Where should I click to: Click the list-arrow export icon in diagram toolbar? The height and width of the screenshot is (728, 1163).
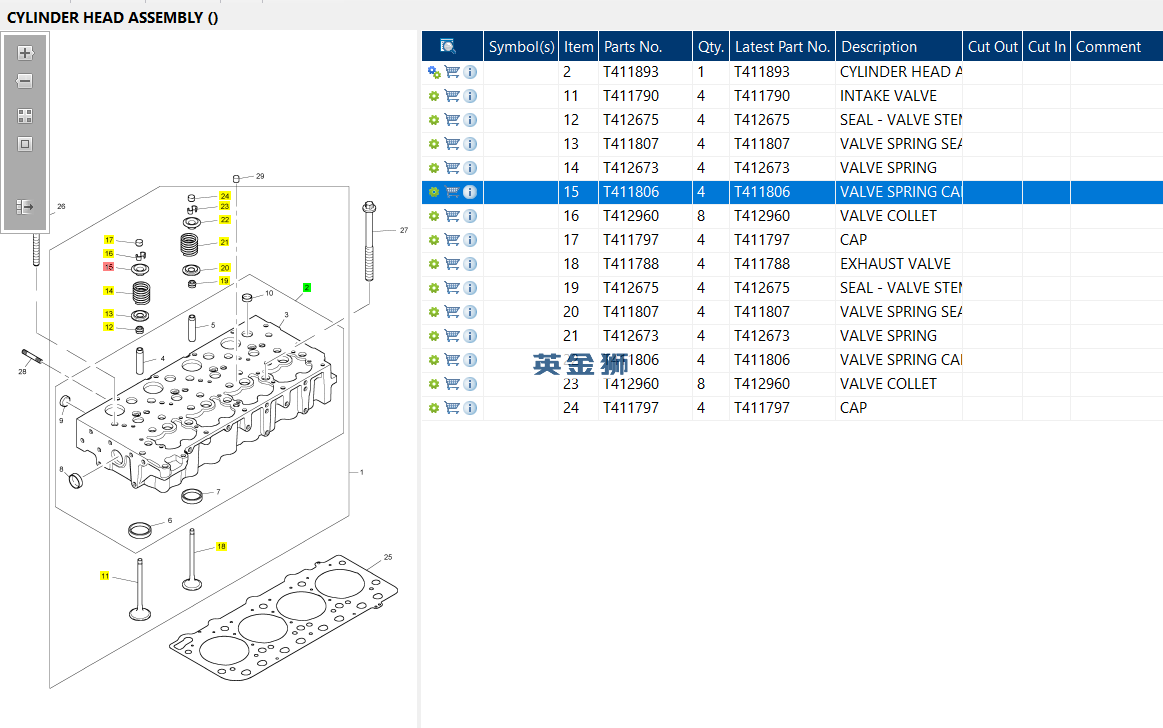(x=25, y=207)
